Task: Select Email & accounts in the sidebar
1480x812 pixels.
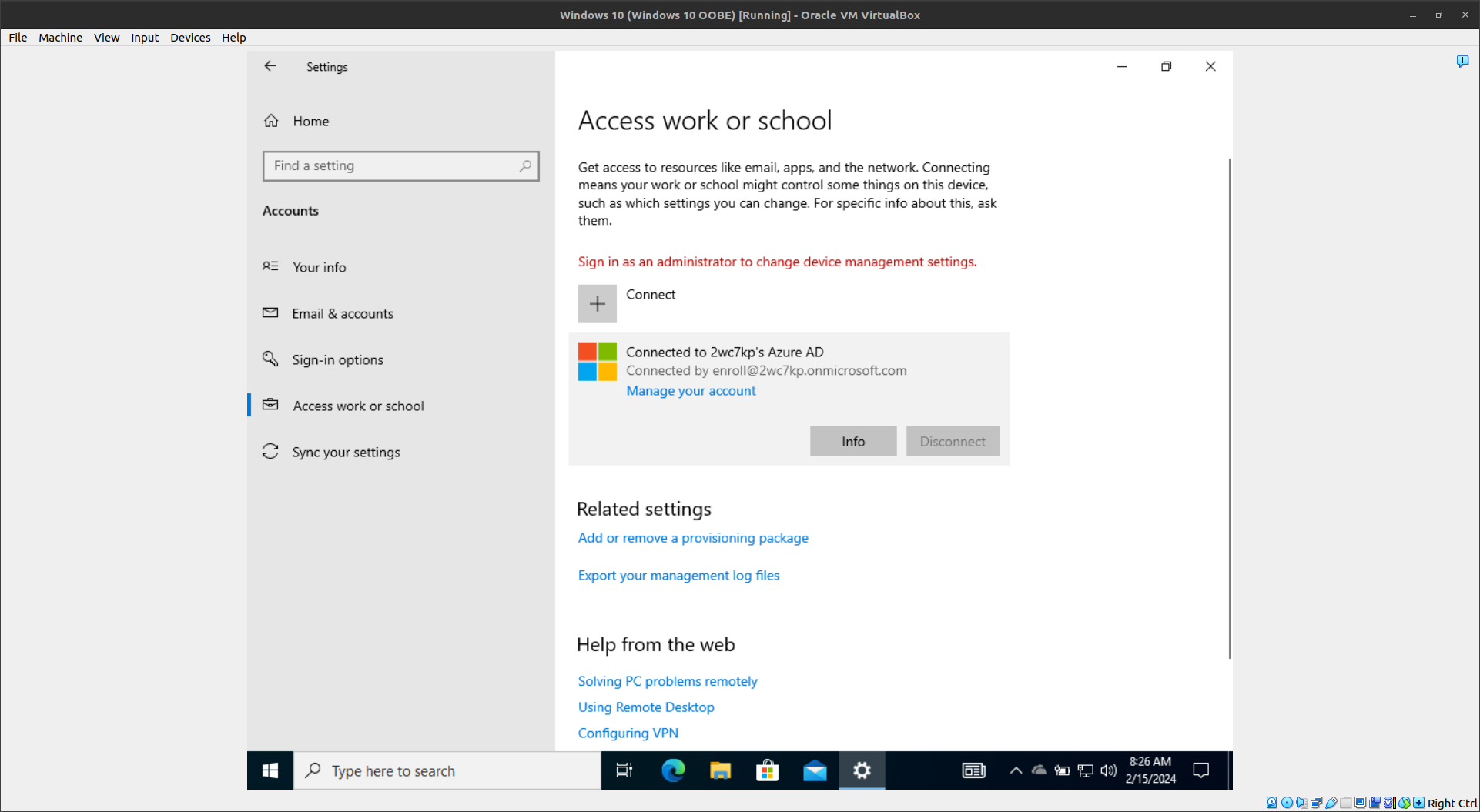Action: pos(342,314)
